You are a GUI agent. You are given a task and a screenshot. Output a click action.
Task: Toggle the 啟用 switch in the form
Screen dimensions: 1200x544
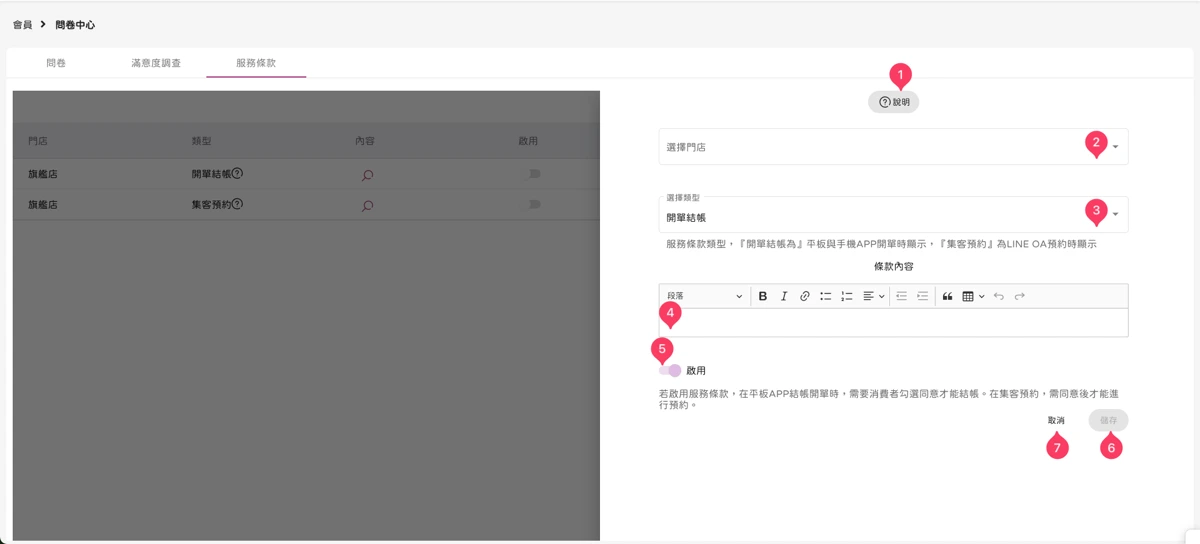click(x=670, y=370)
